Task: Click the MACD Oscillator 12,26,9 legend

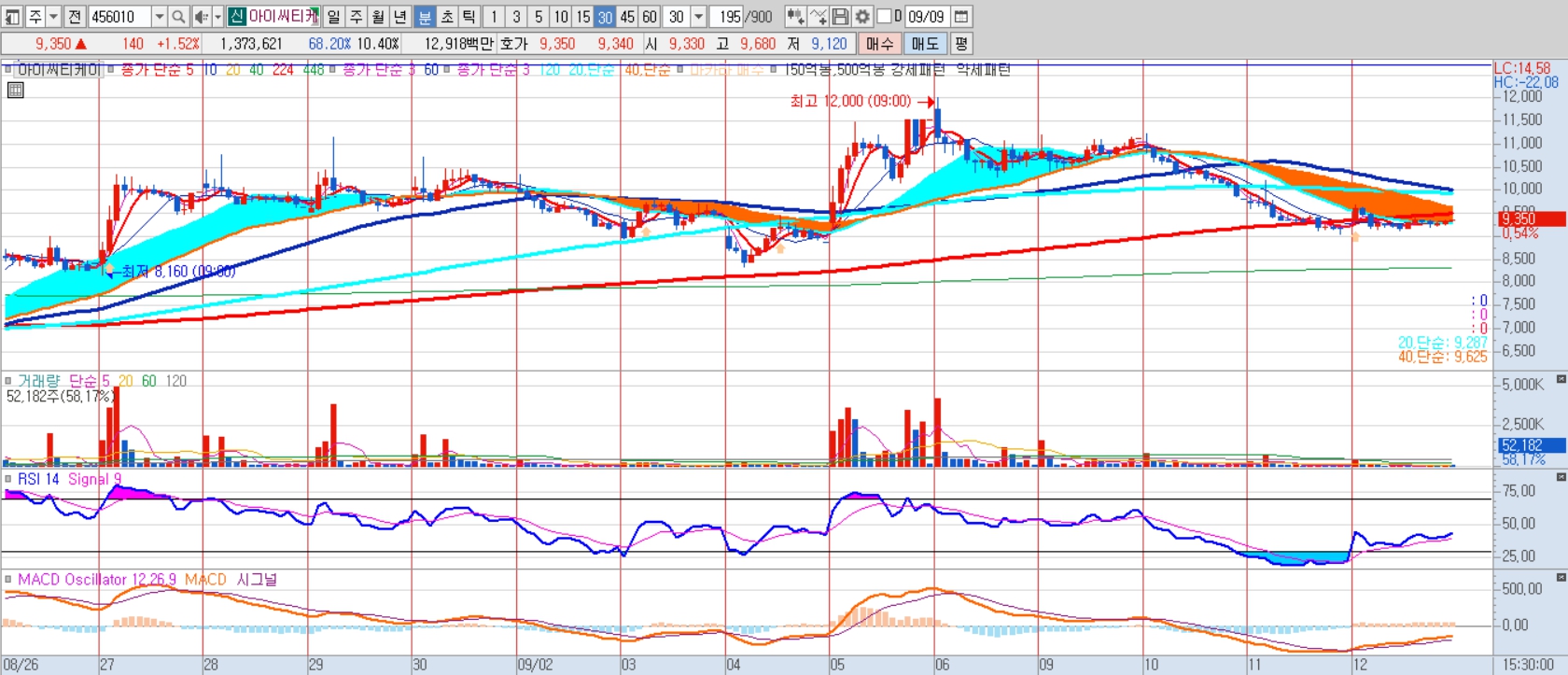Action: [x=97, y=580]
